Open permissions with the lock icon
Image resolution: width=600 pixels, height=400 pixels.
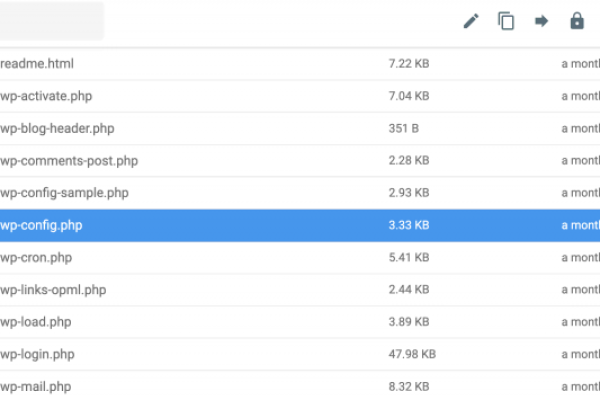[577, 21]
